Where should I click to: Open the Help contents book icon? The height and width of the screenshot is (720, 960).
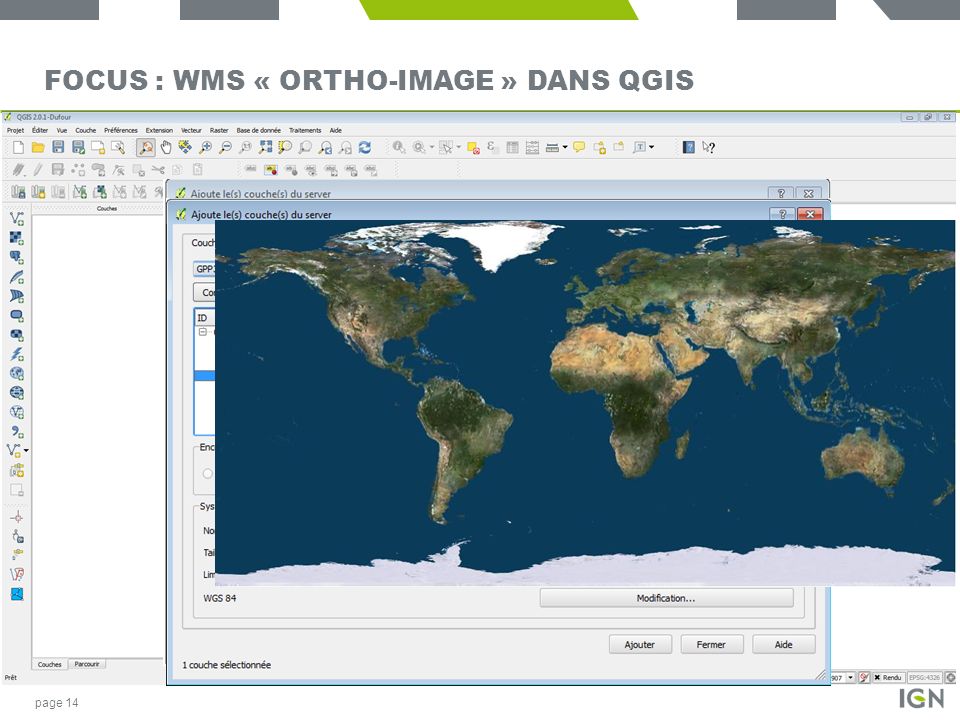click(x=689, y=148)
